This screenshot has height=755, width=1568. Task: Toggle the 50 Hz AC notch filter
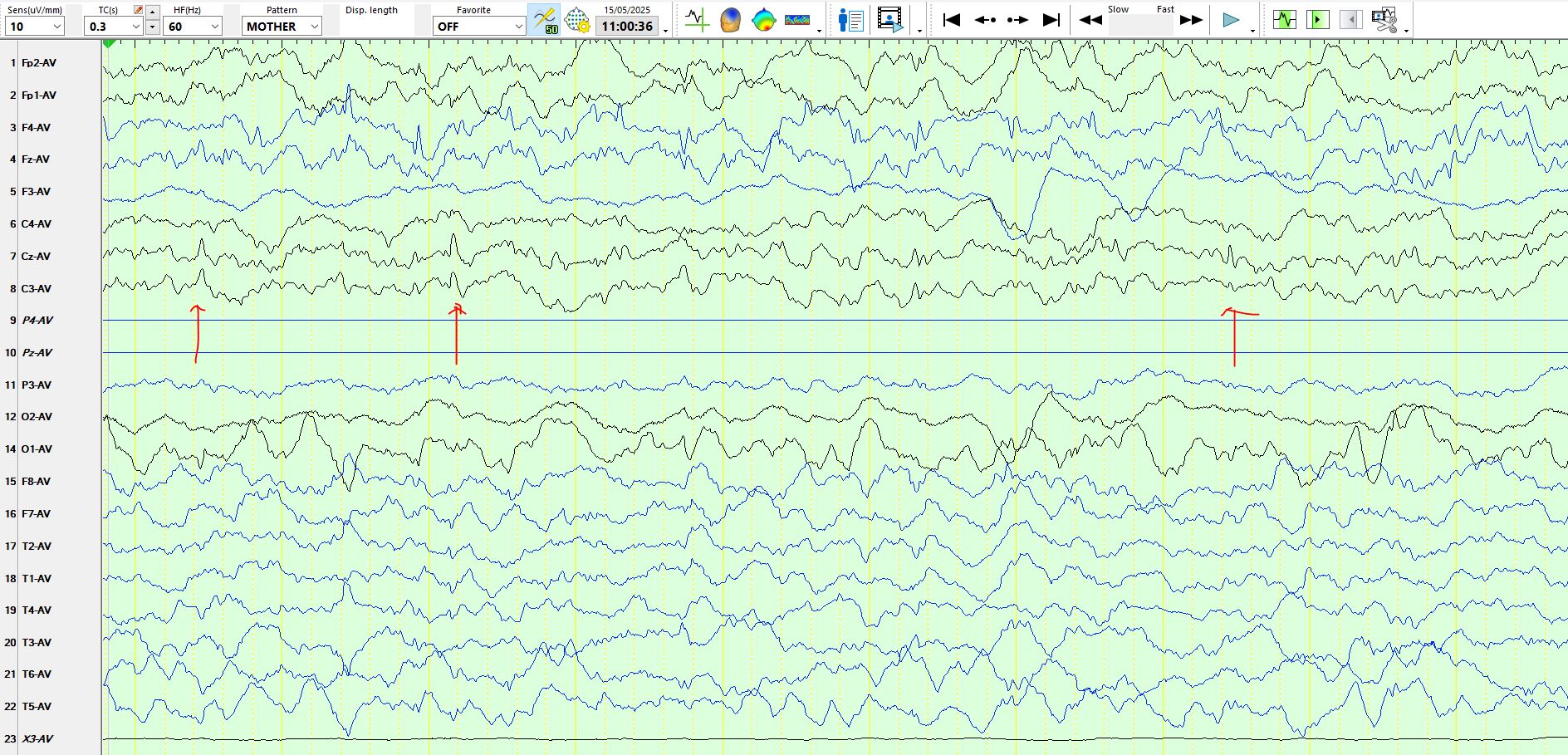pyautogui.click(x=545, y=20)
